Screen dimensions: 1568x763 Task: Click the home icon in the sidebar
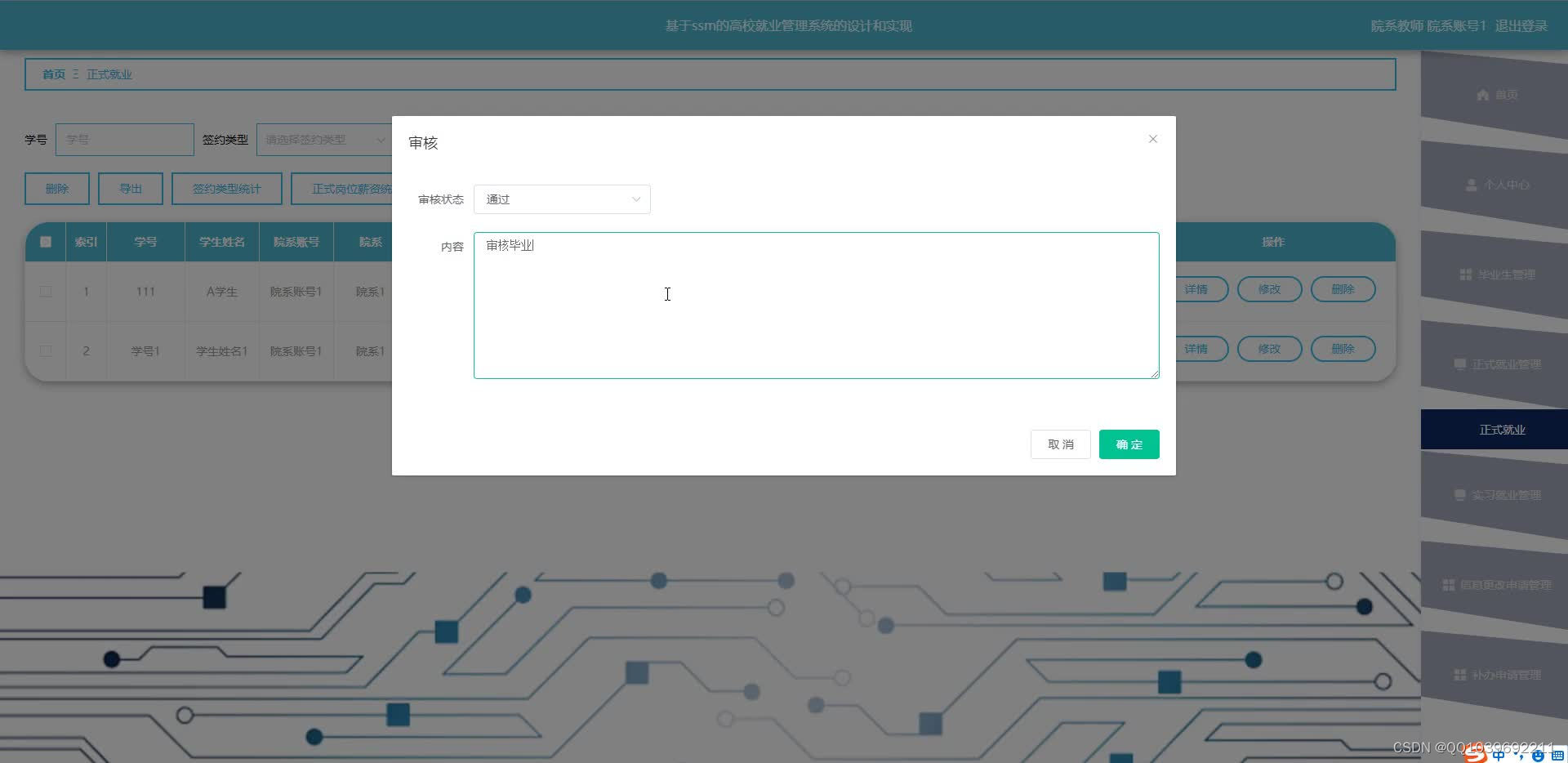point(1483,95)
